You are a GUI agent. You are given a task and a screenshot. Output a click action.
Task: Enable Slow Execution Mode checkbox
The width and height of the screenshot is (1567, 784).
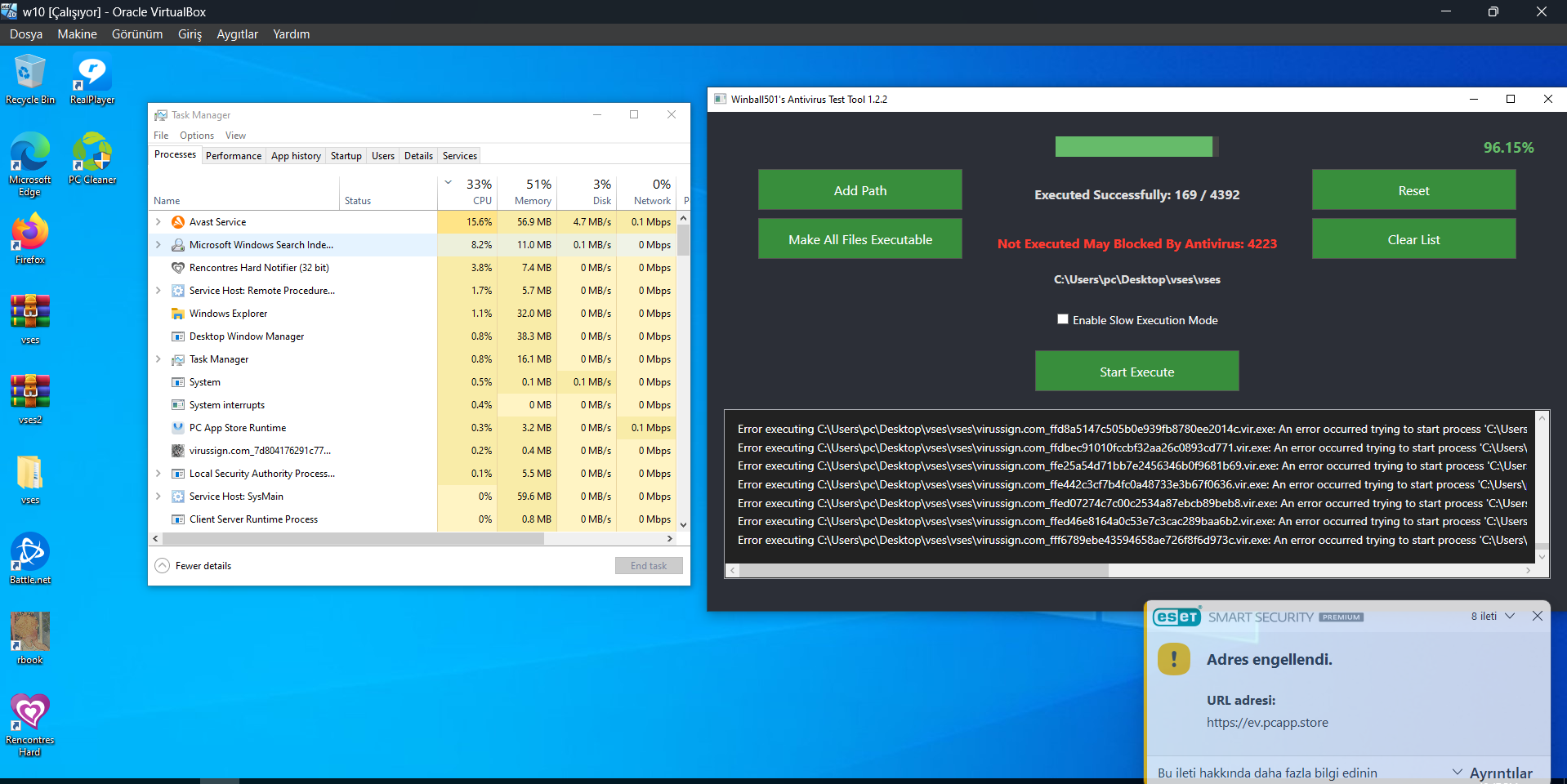1063,319
